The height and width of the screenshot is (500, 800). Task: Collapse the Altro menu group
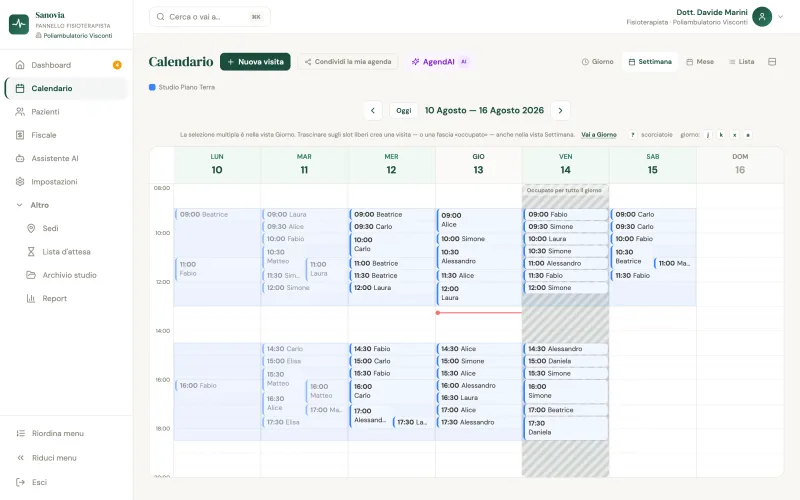tap(66, 205)
